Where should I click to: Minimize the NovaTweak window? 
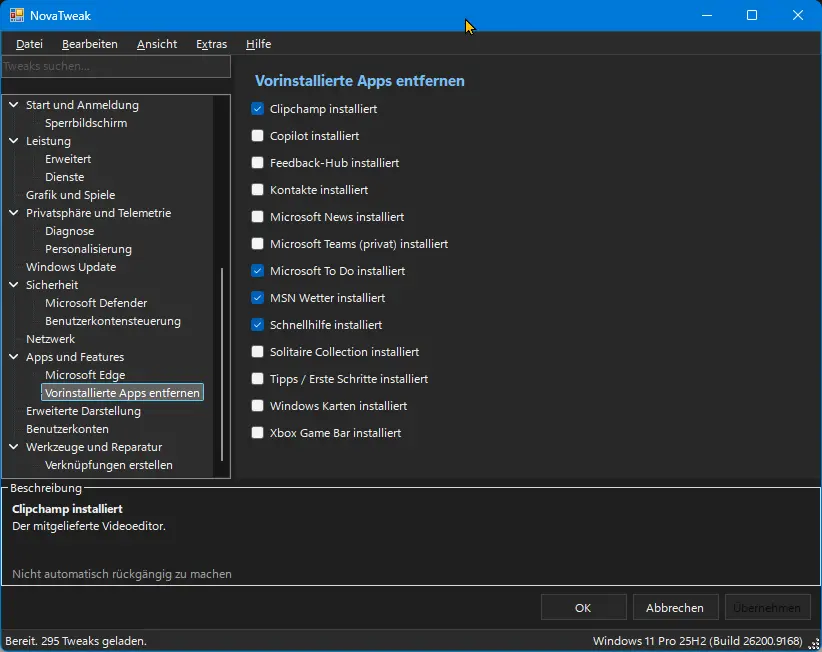707,15
